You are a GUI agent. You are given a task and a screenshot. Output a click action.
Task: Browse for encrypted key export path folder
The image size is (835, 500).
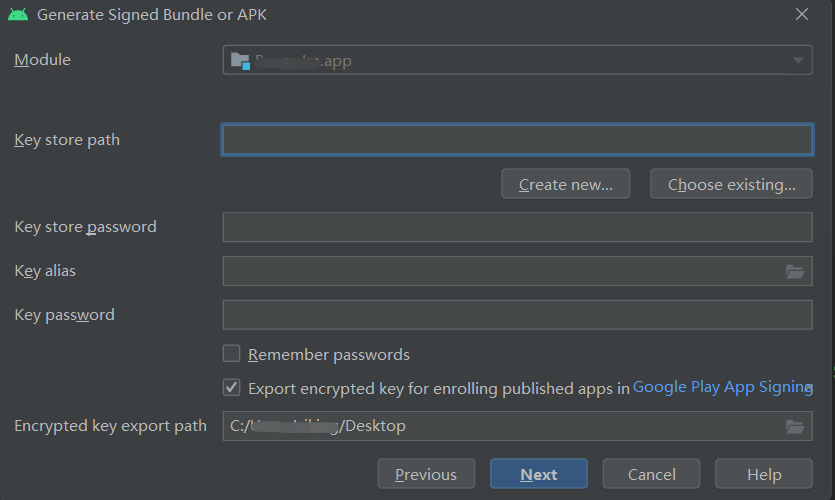tap(795, 426)
